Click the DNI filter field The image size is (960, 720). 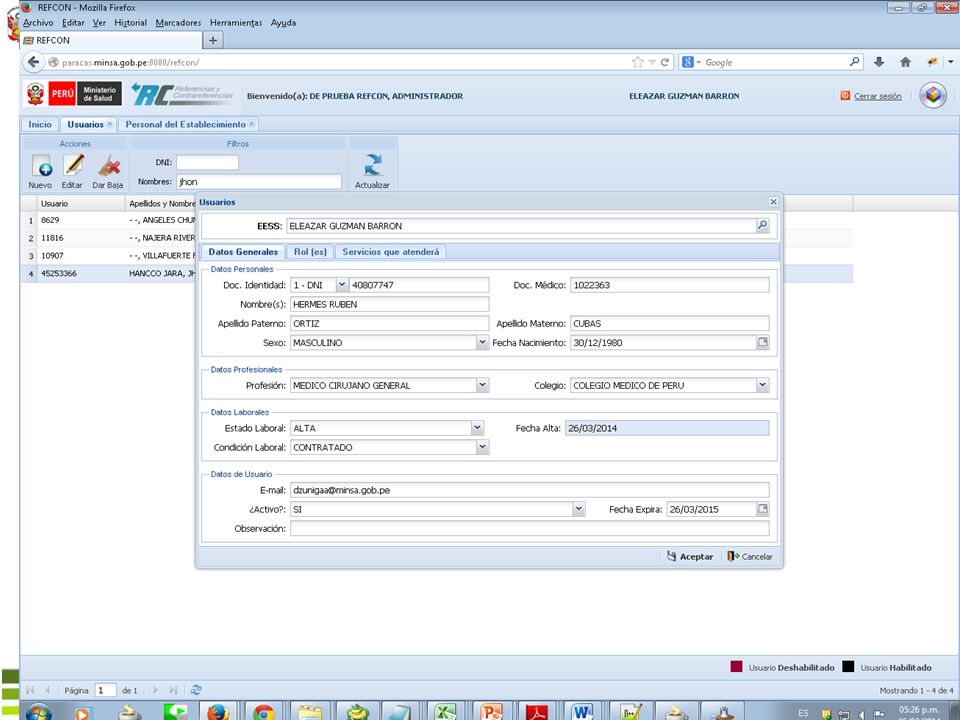pyautogui.click(x=208, y=162)
